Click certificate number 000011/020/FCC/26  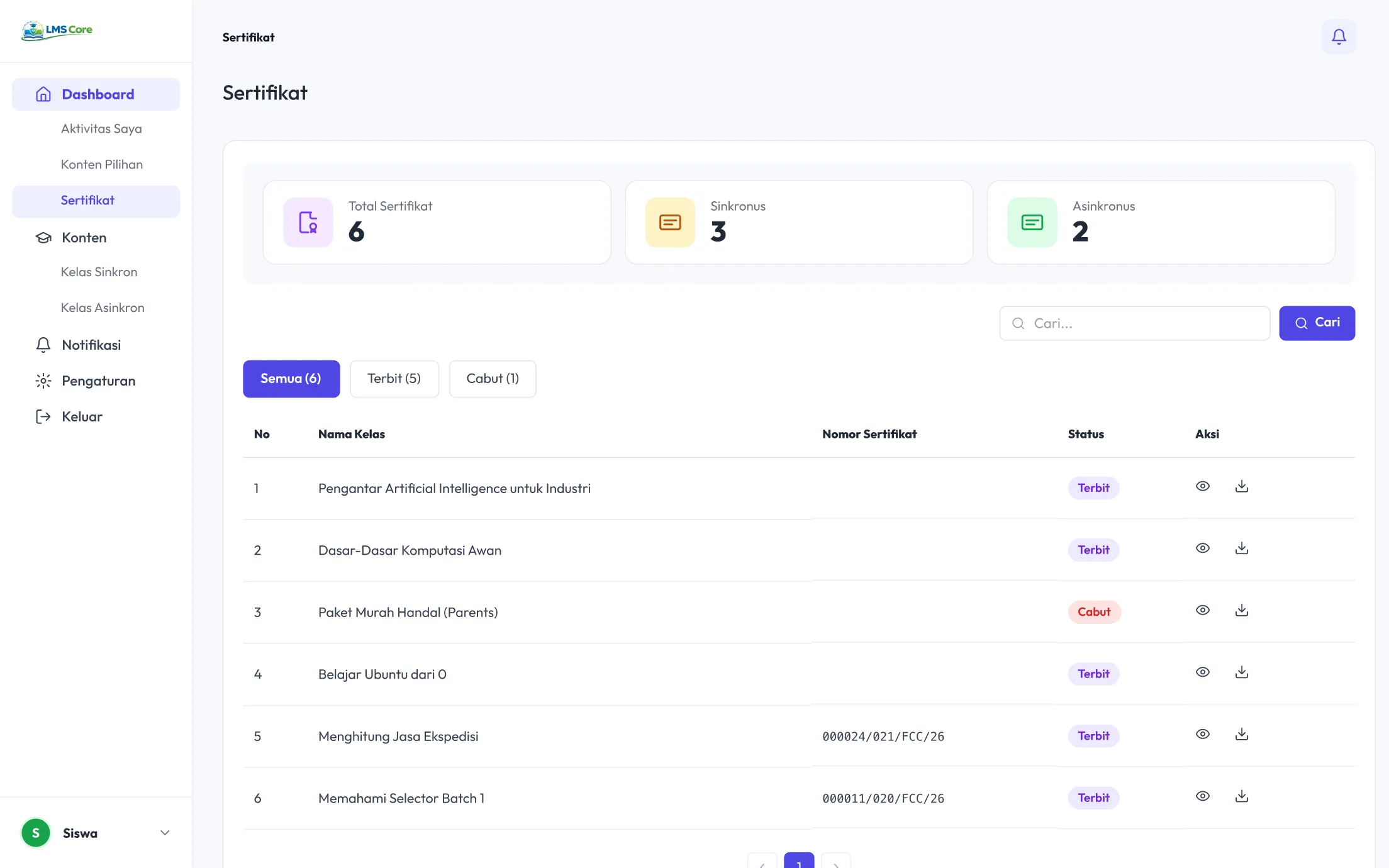[883, 799]
